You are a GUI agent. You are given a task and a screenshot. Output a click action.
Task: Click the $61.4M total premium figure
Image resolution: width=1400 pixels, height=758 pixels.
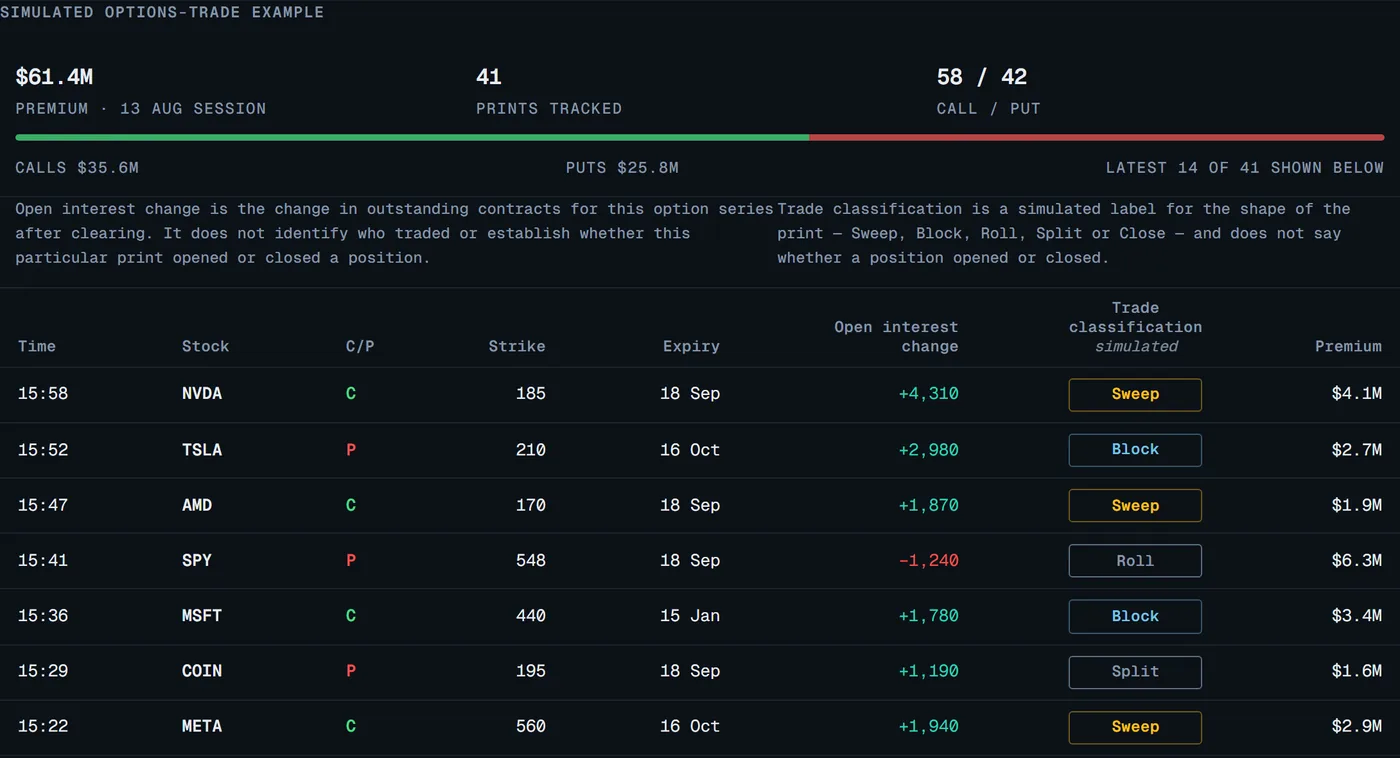tap(54, 77)
